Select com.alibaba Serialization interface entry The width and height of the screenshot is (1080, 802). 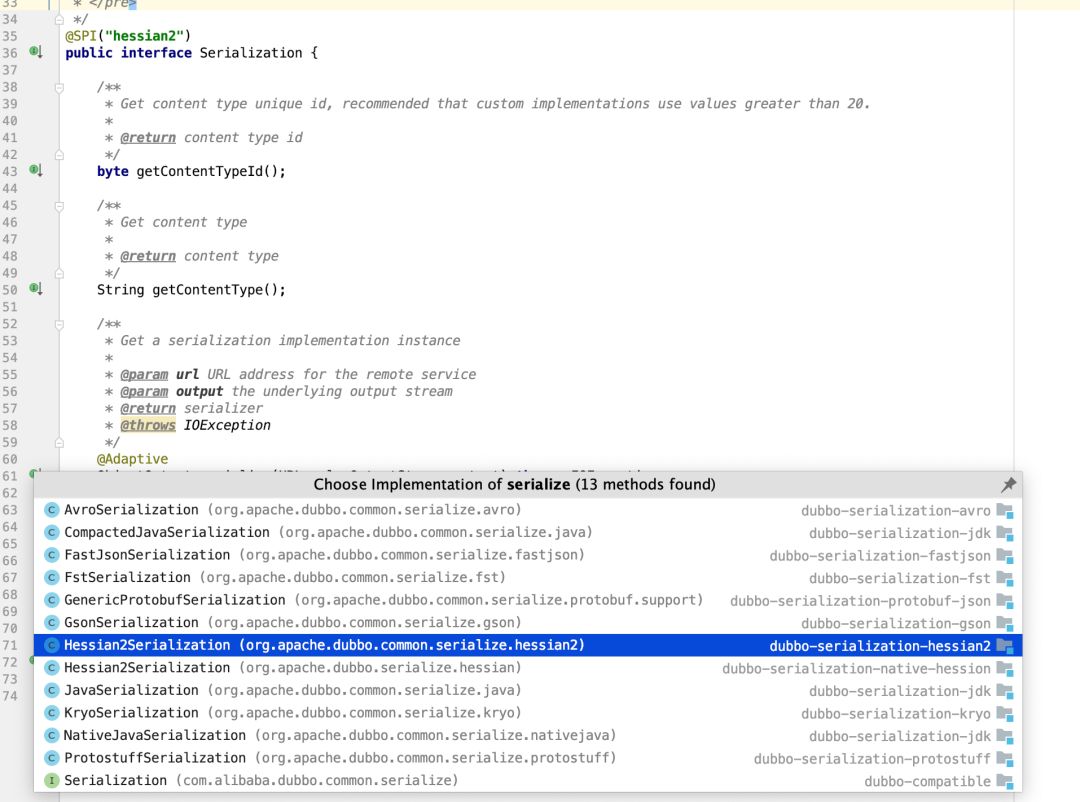click(528, 781)
